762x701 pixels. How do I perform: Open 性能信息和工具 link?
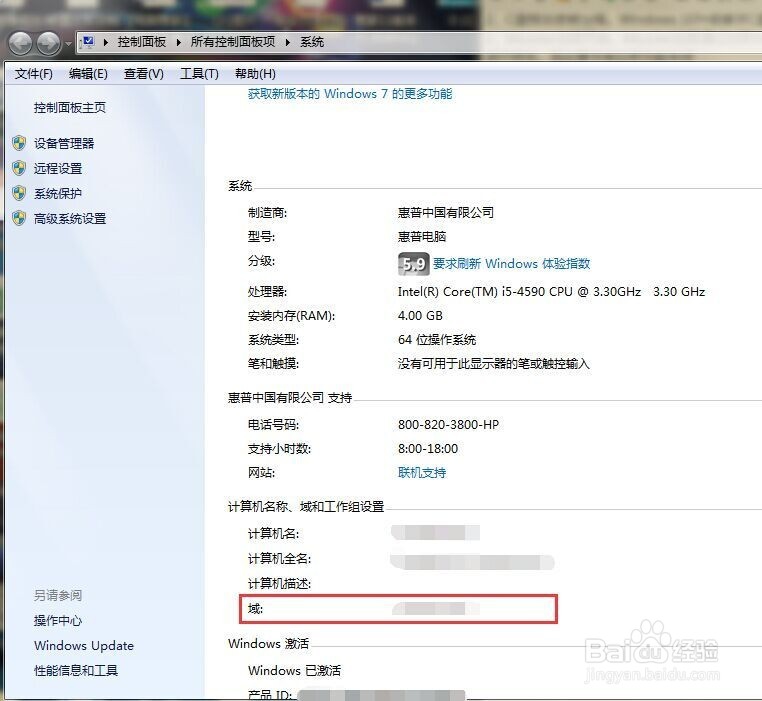pos(76,670)
